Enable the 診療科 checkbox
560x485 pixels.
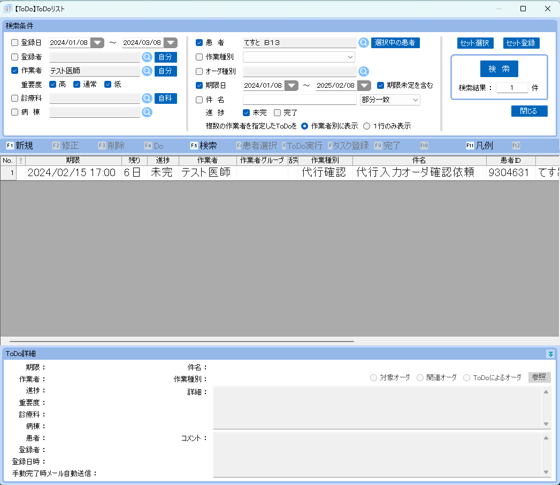15,98
